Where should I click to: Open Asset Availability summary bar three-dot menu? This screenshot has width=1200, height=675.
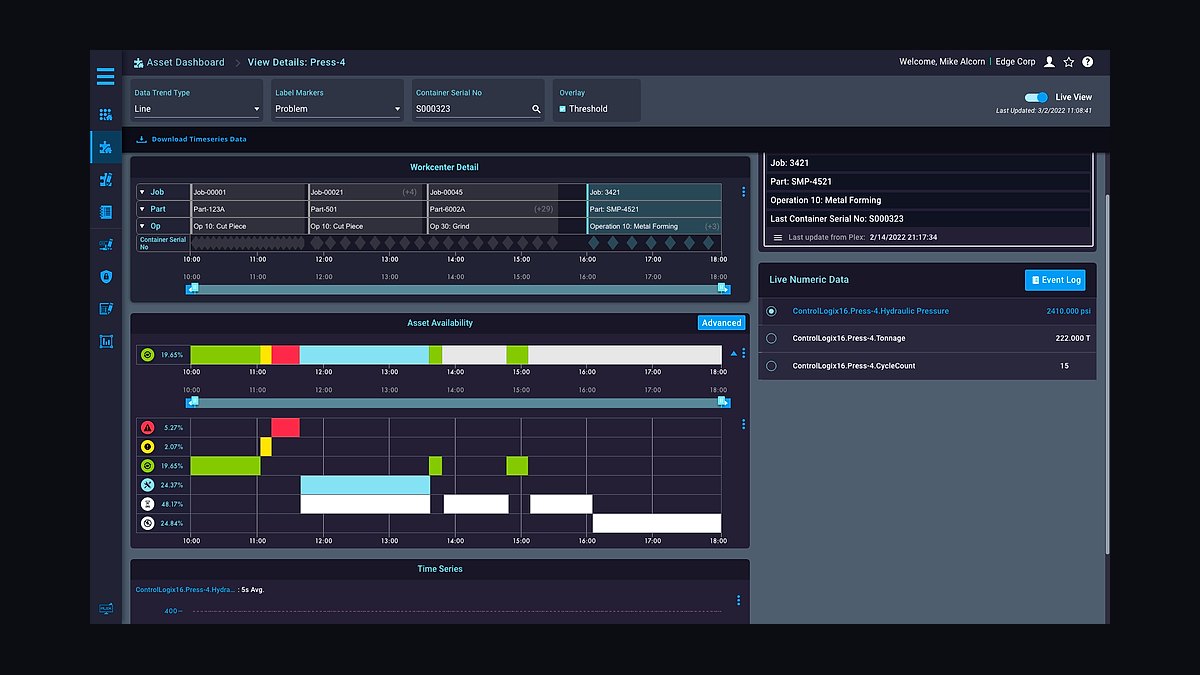click(x=744, y=353)
